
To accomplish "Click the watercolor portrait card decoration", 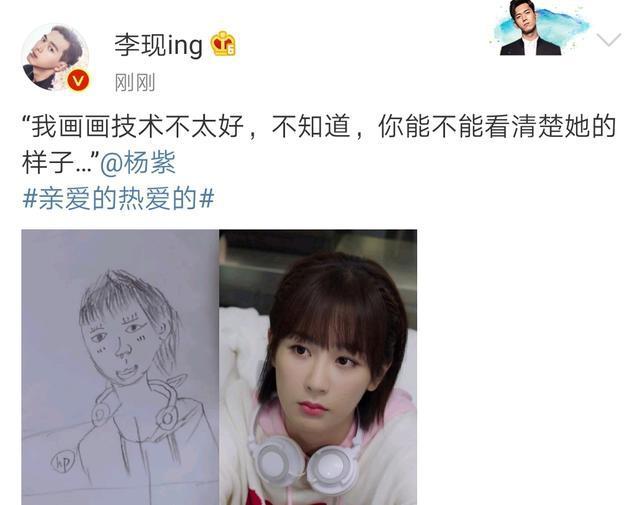I will pyautogui.click(x=540, y=28).
